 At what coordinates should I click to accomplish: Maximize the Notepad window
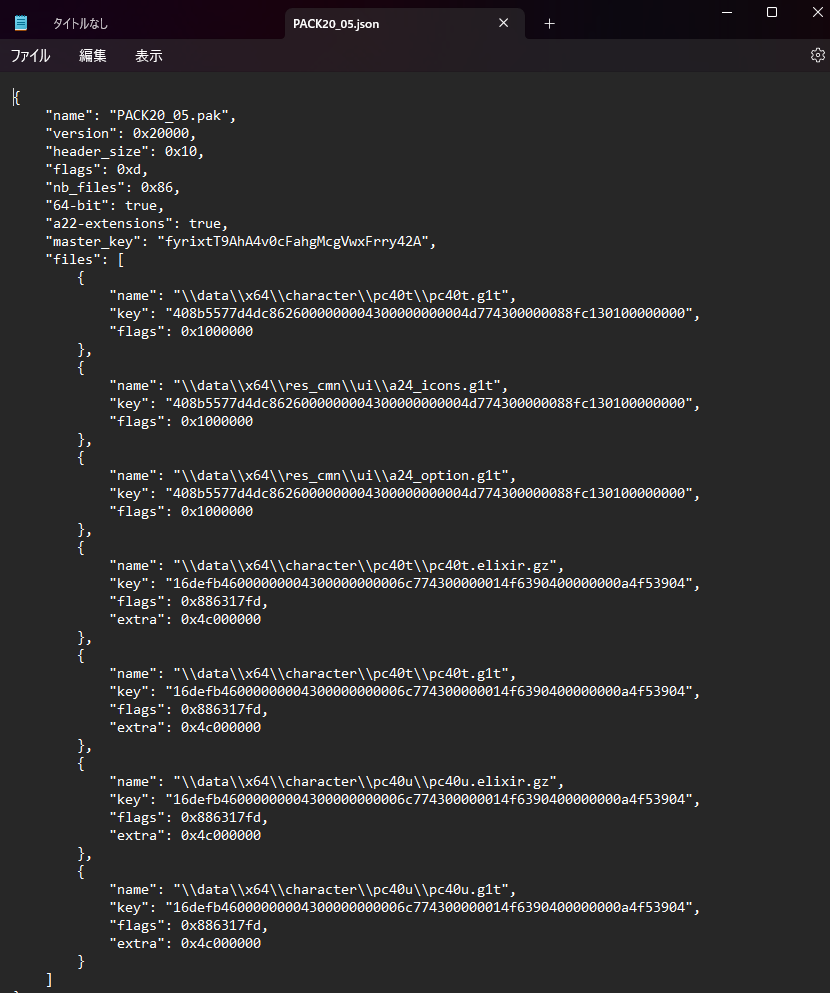(772, 12)
